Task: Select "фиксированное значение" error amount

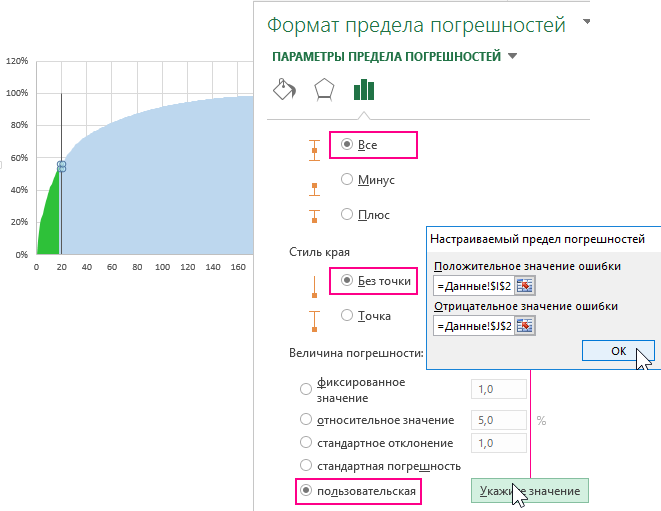Action: [x=306, y=389]
